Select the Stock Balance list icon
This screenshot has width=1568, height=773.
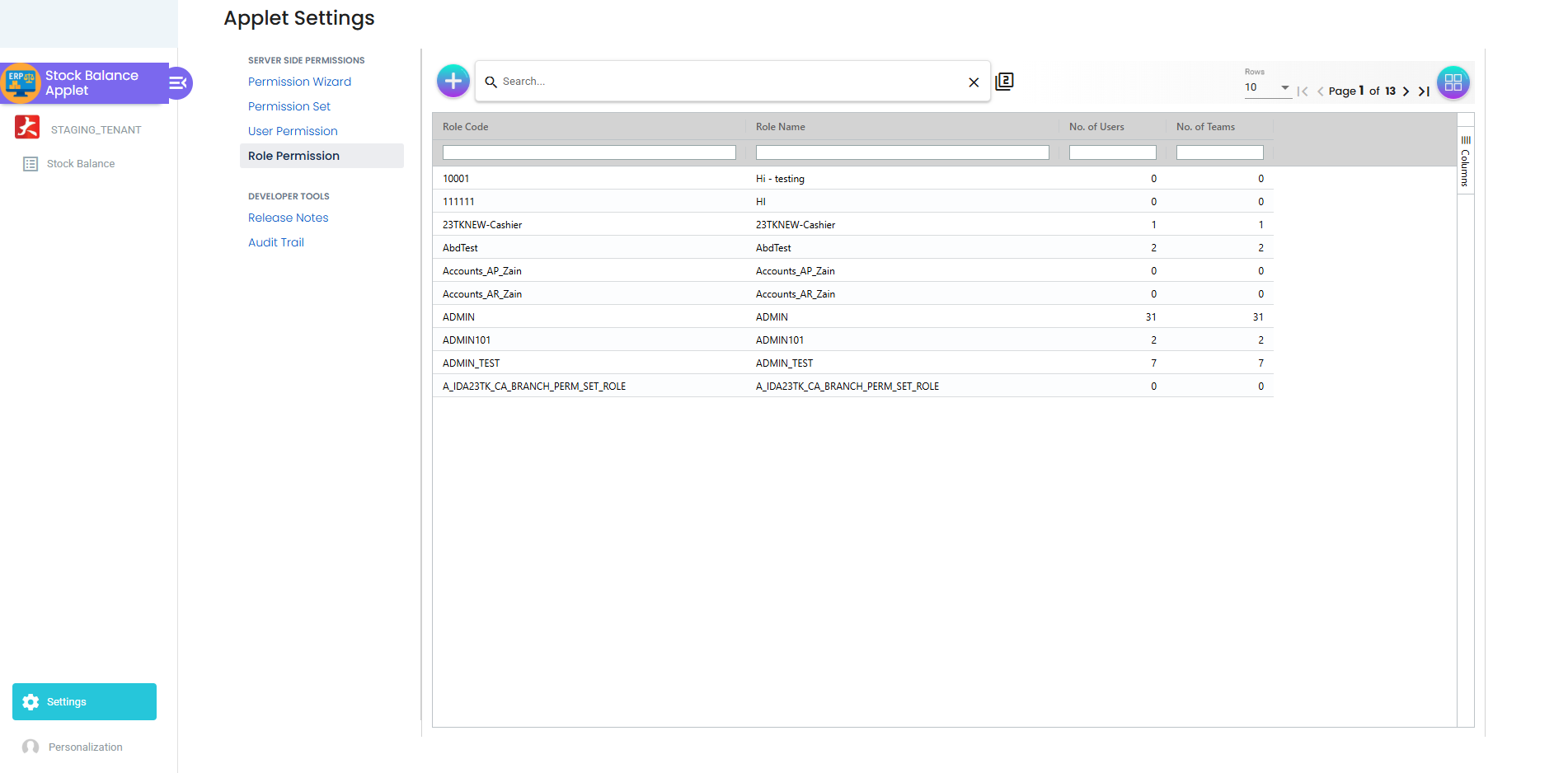point(31,163)
